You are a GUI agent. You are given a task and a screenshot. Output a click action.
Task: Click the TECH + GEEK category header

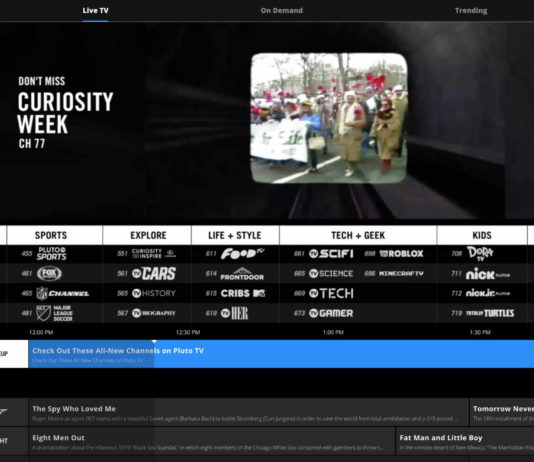pos(358,235)
